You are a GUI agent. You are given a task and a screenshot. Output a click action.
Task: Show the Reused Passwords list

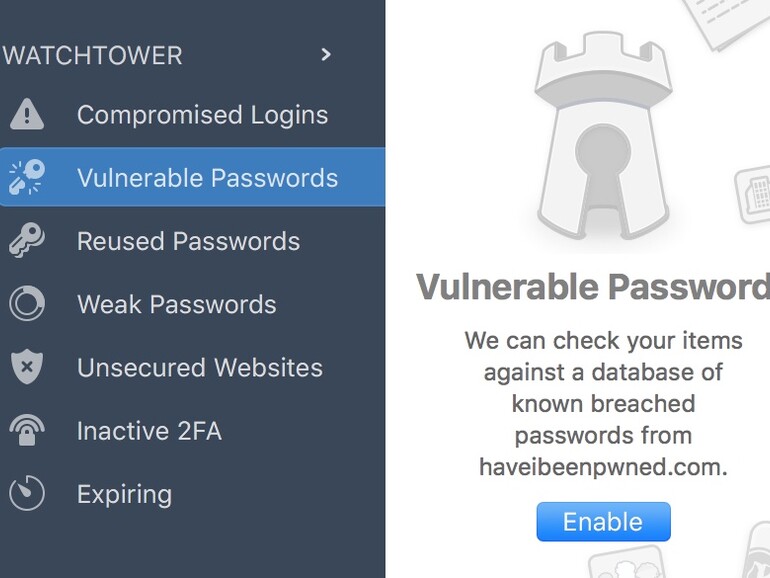[188, 241]
